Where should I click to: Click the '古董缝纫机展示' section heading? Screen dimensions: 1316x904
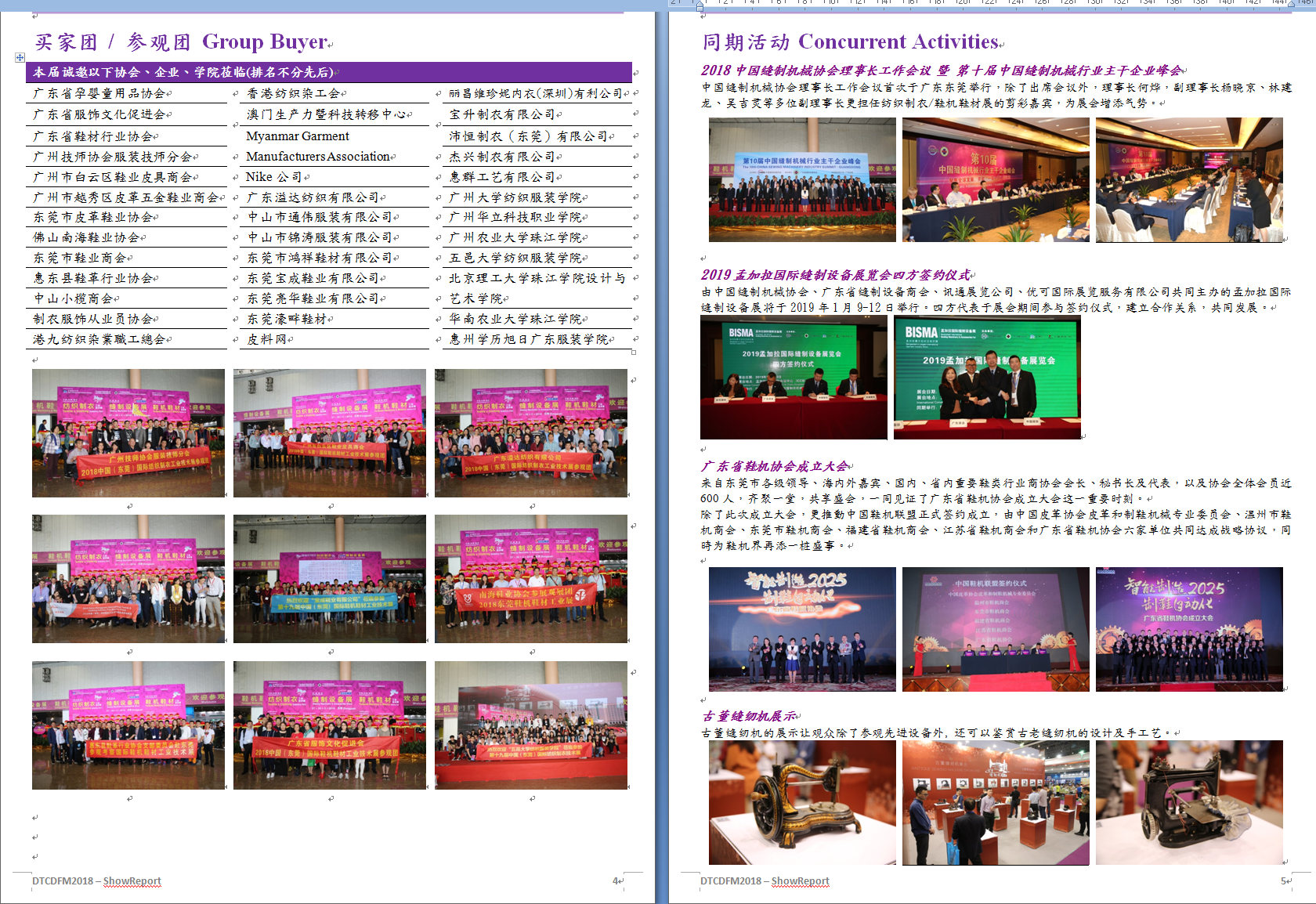point(749,716)
